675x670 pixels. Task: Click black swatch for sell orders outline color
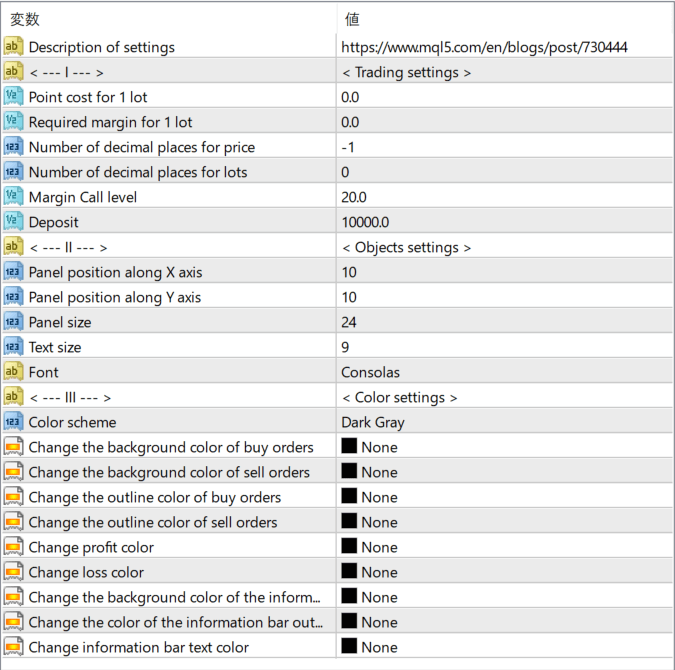tap(349, 522)
